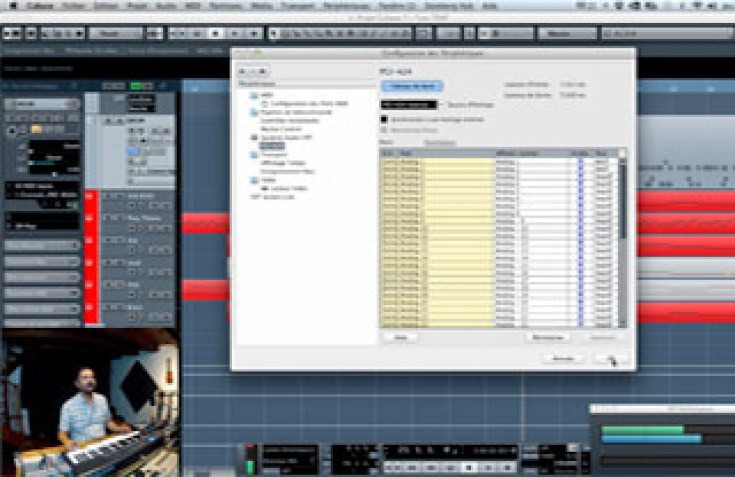Screen dimensions: 735x477
Task: Click Fast Forward on bottom transport panel
Action: 431,467
